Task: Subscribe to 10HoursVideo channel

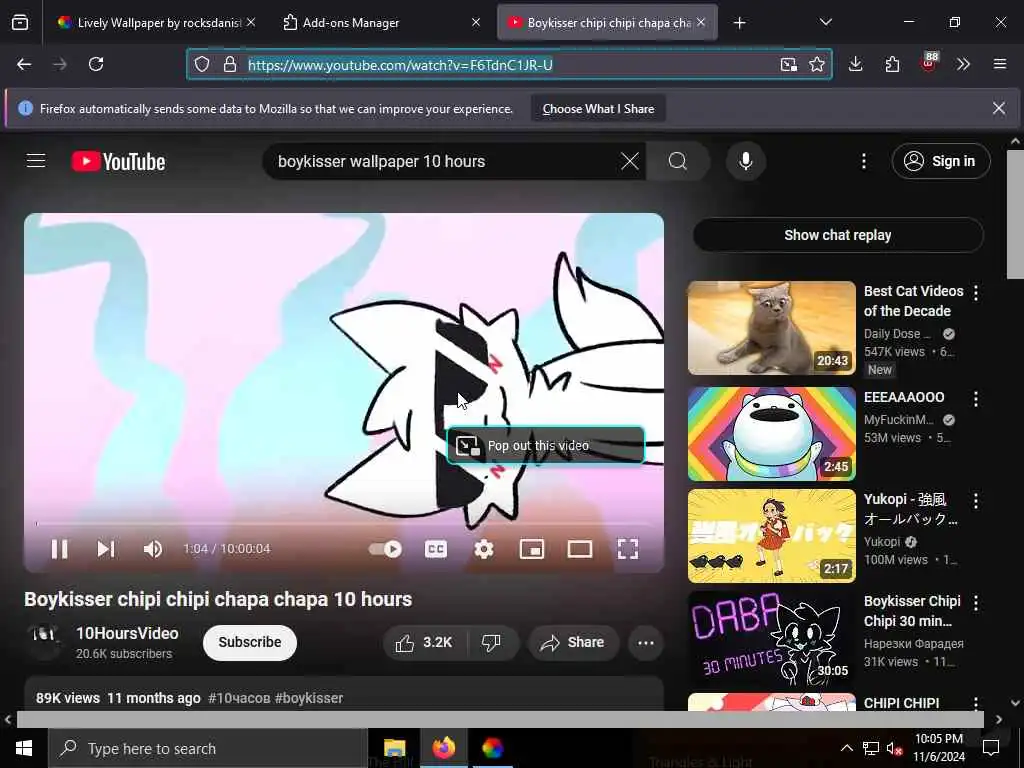Action: pyautogui.click(x=249, y=643)
